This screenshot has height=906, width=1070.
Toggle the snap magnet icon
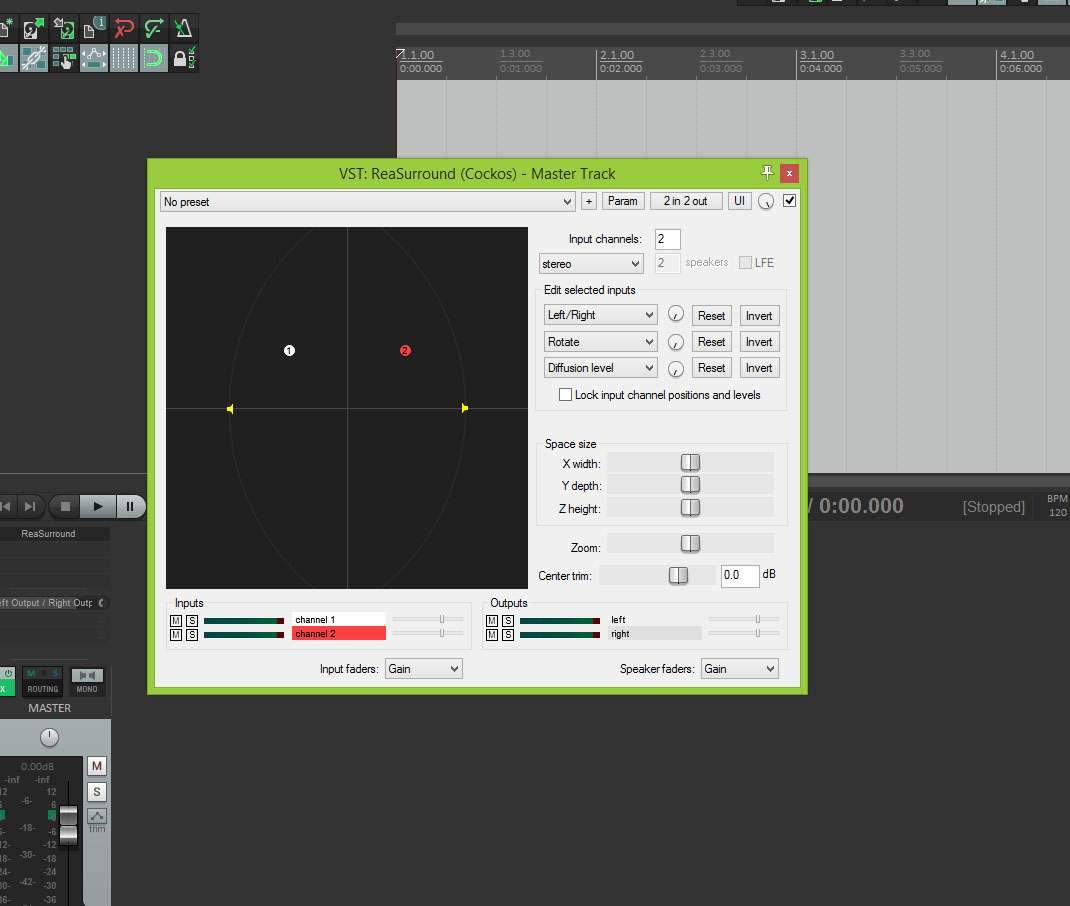152,58
